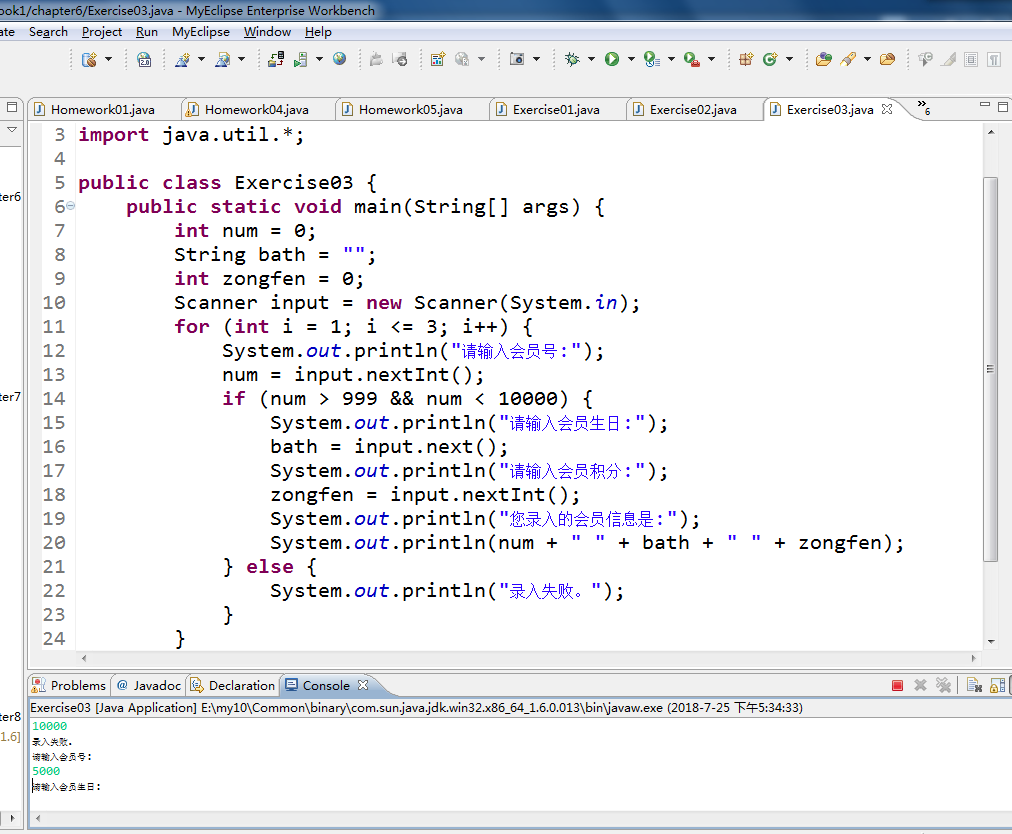
Task: Open the Run button dropdown arrow
Action: [x=630, y=60]
